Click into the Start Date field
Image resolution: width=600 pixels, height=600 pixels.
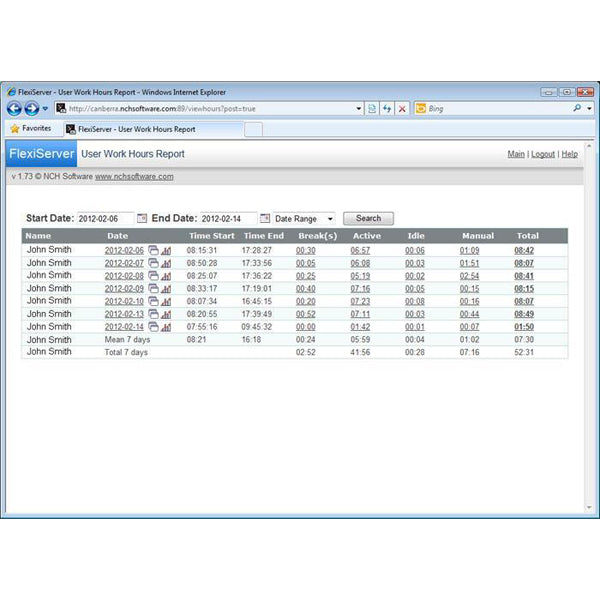coord(105,218)
